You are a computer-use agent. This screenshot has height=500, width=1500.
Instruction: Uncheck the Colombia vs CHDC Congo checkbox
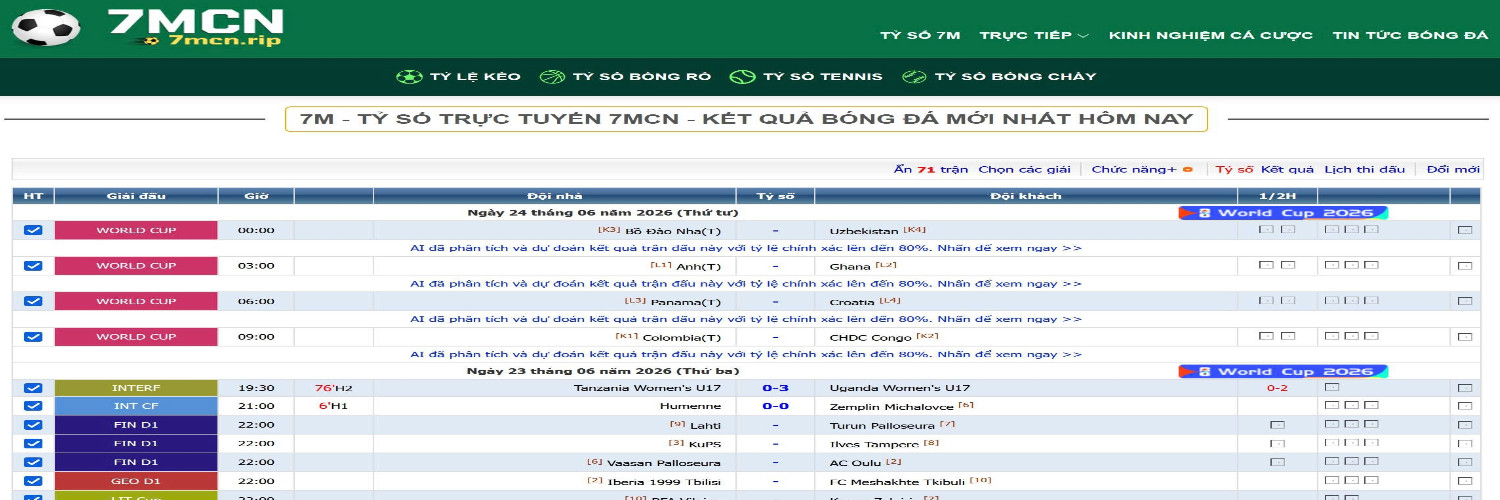[x=33, y=336]
